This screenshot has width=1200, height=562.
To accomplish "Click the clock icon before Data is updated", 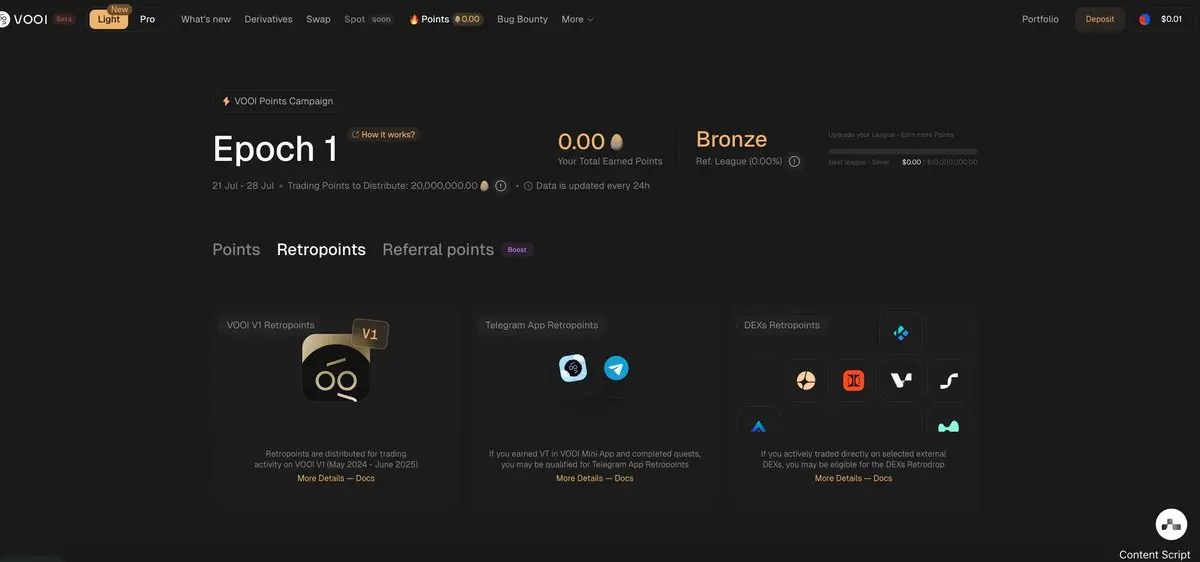I will tap(528, 185).
